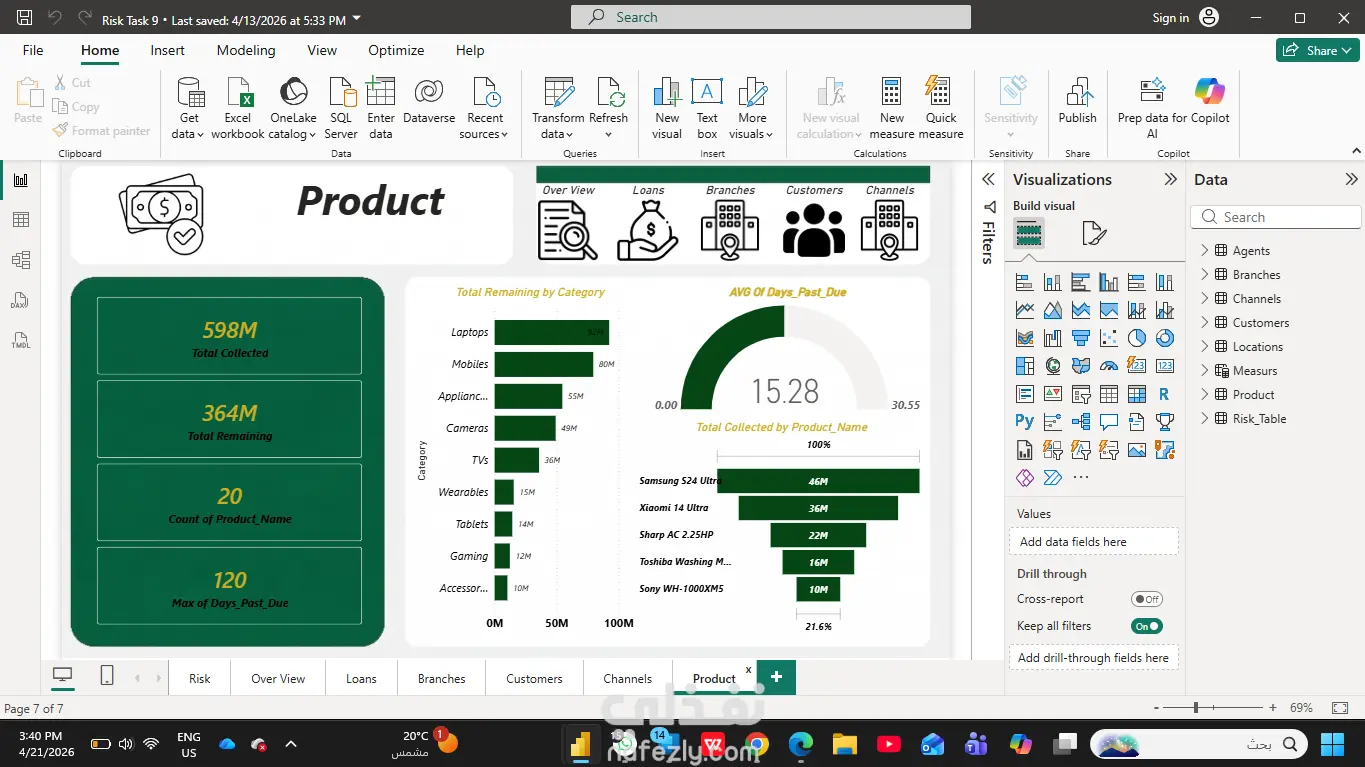Choose the Donut chart visual icon
This screenshot has height=767, width=1365.
click(1164, 338)
